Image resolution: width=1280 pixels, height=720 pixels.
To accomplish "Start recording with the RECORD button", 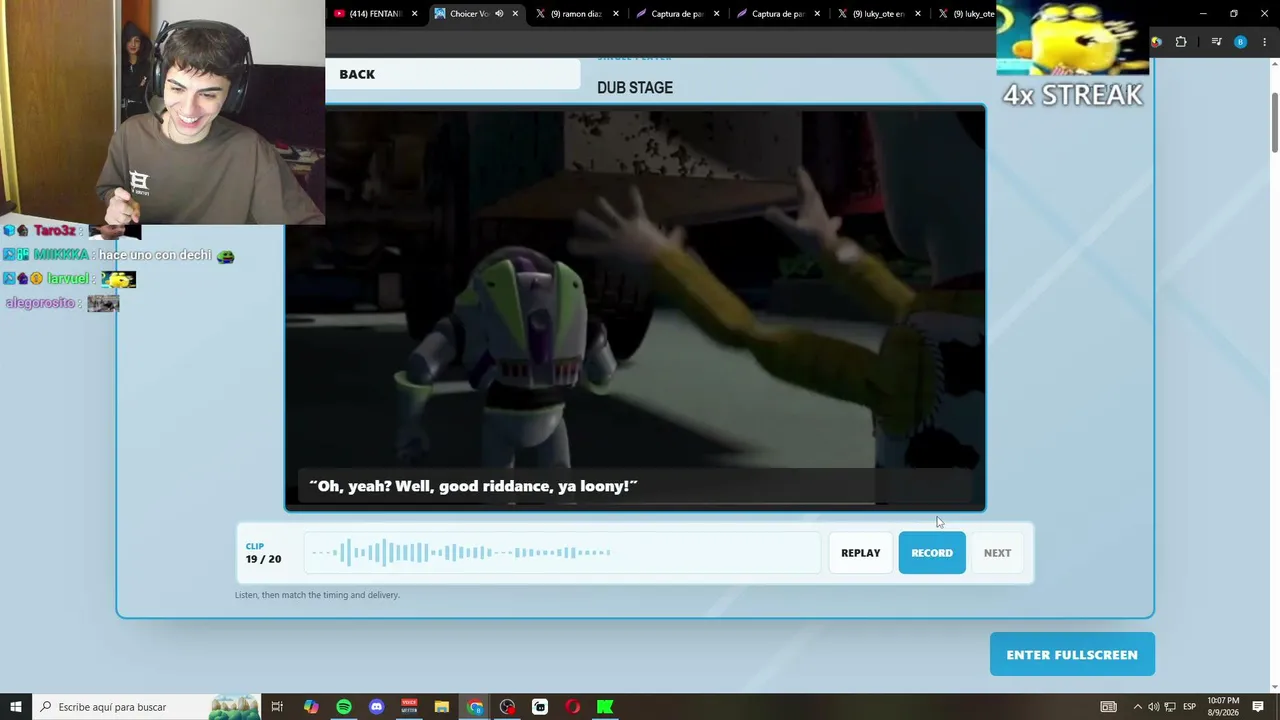I will (932, 553).
